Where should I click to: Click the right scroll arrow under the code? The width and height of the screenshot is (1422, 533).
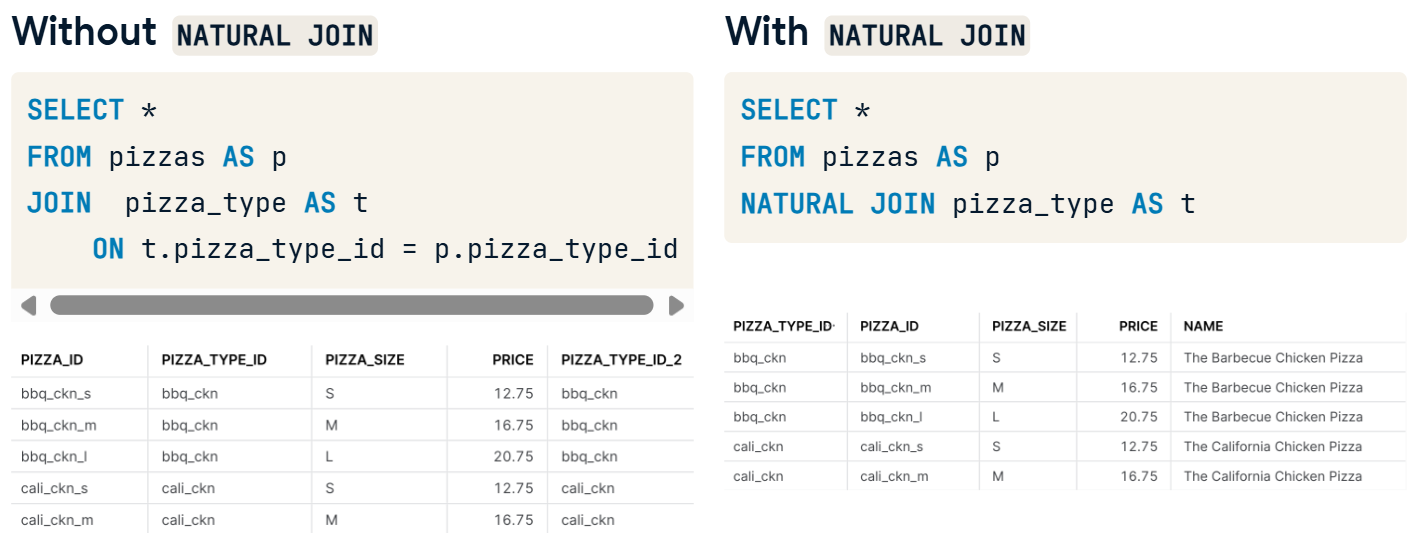click(677, 305)
